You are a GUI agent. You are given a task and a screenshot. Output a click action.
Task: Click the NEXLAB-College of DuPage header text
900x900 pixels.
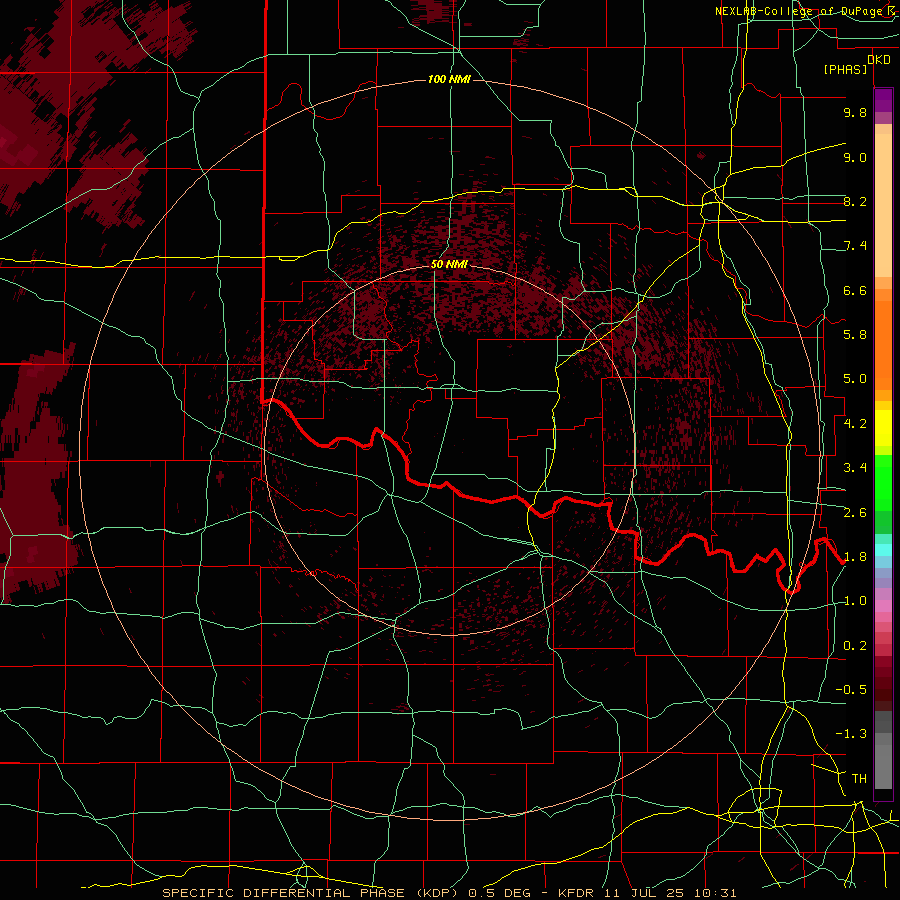tap(799, 11)
